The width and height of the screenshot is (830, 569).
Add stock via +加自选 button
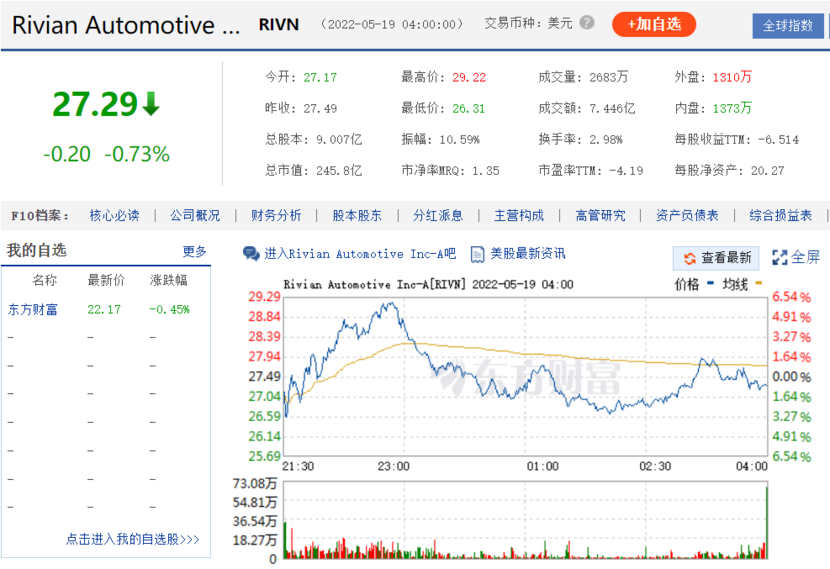(654, 24)
